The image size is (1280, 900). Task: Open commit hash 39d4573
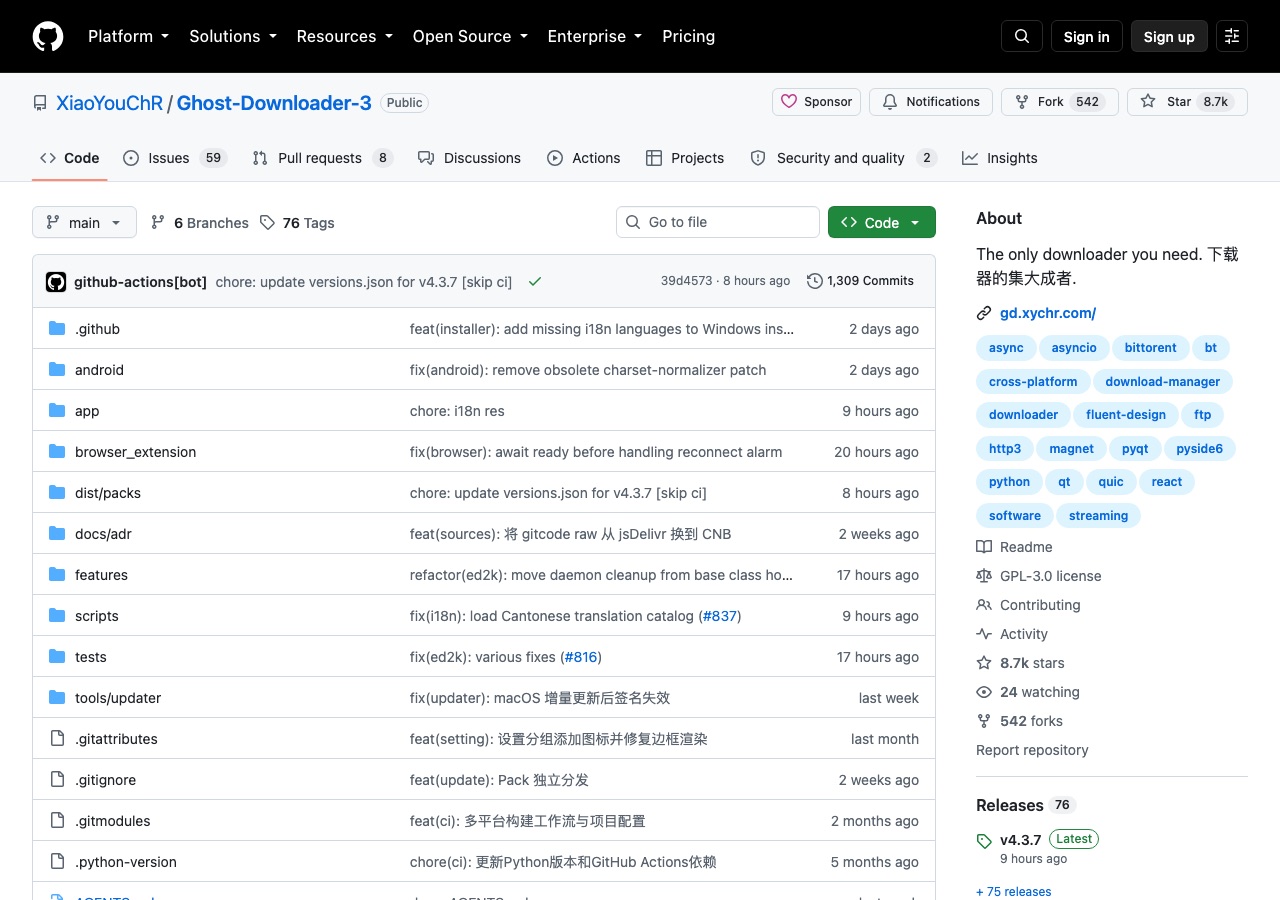(686, 281)
